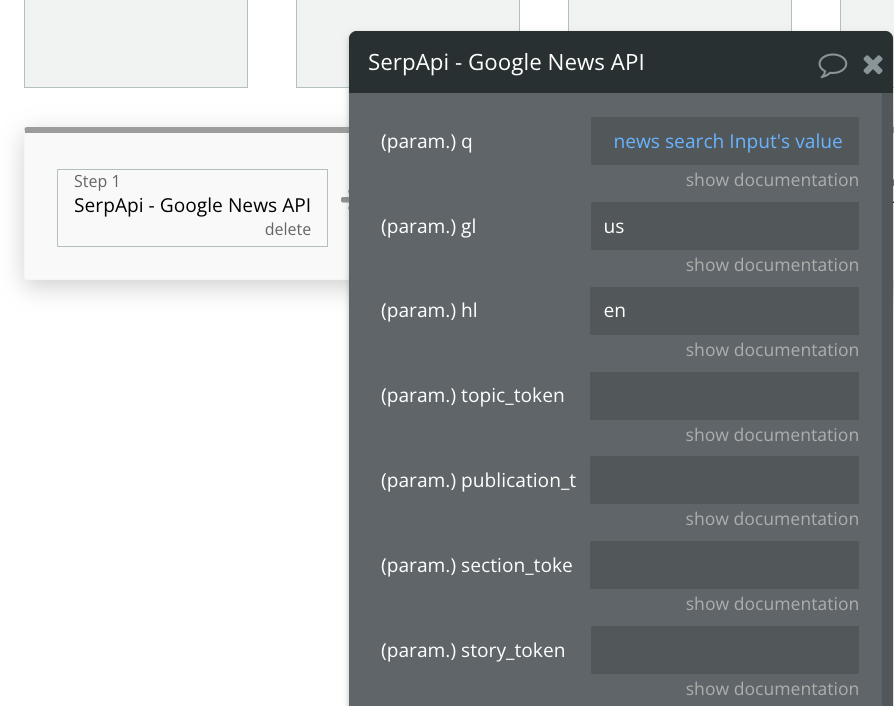Viewport: 894px width, 706px height.
Task: Select the first event box at top left
Action: click(x=136, y=43)
